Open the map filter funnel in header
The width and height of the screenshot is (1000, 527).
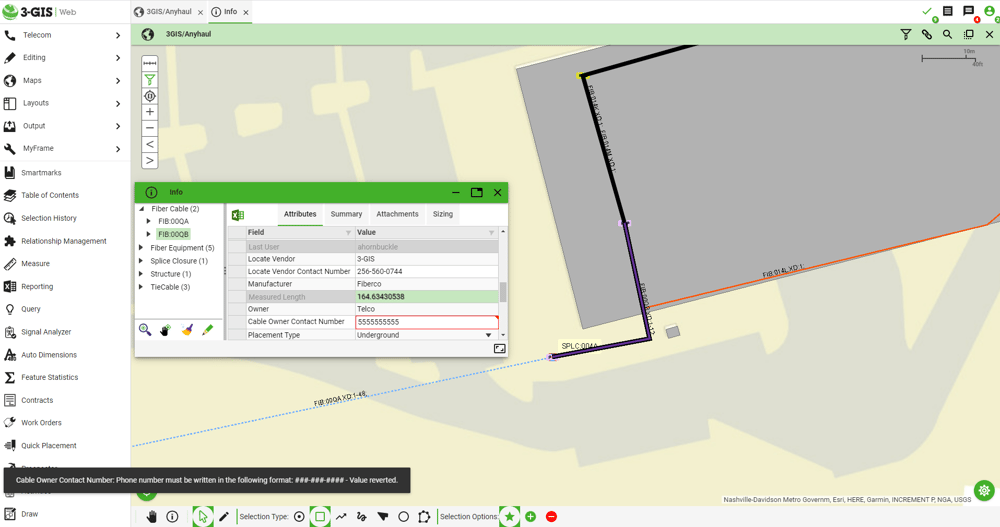906,34
